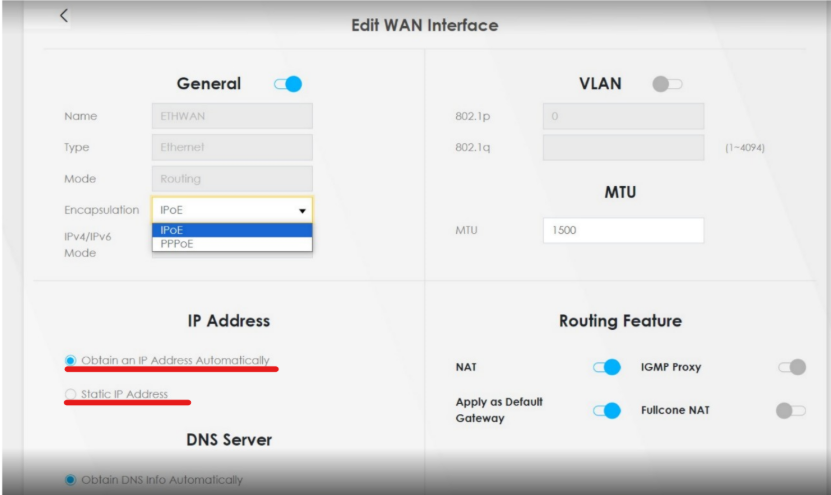Pick IPoE from the encapsulation list
The image size is (831, 495).
click(x=232, y=230)
